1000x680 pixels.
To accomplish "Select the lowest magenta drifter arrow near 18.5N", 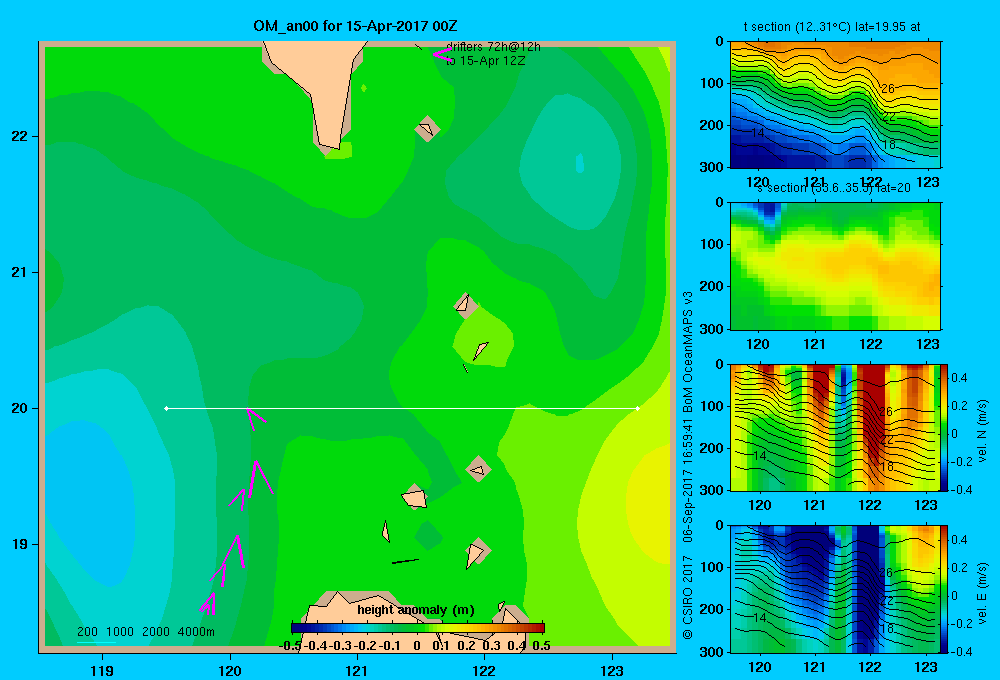I will (208, 603).
